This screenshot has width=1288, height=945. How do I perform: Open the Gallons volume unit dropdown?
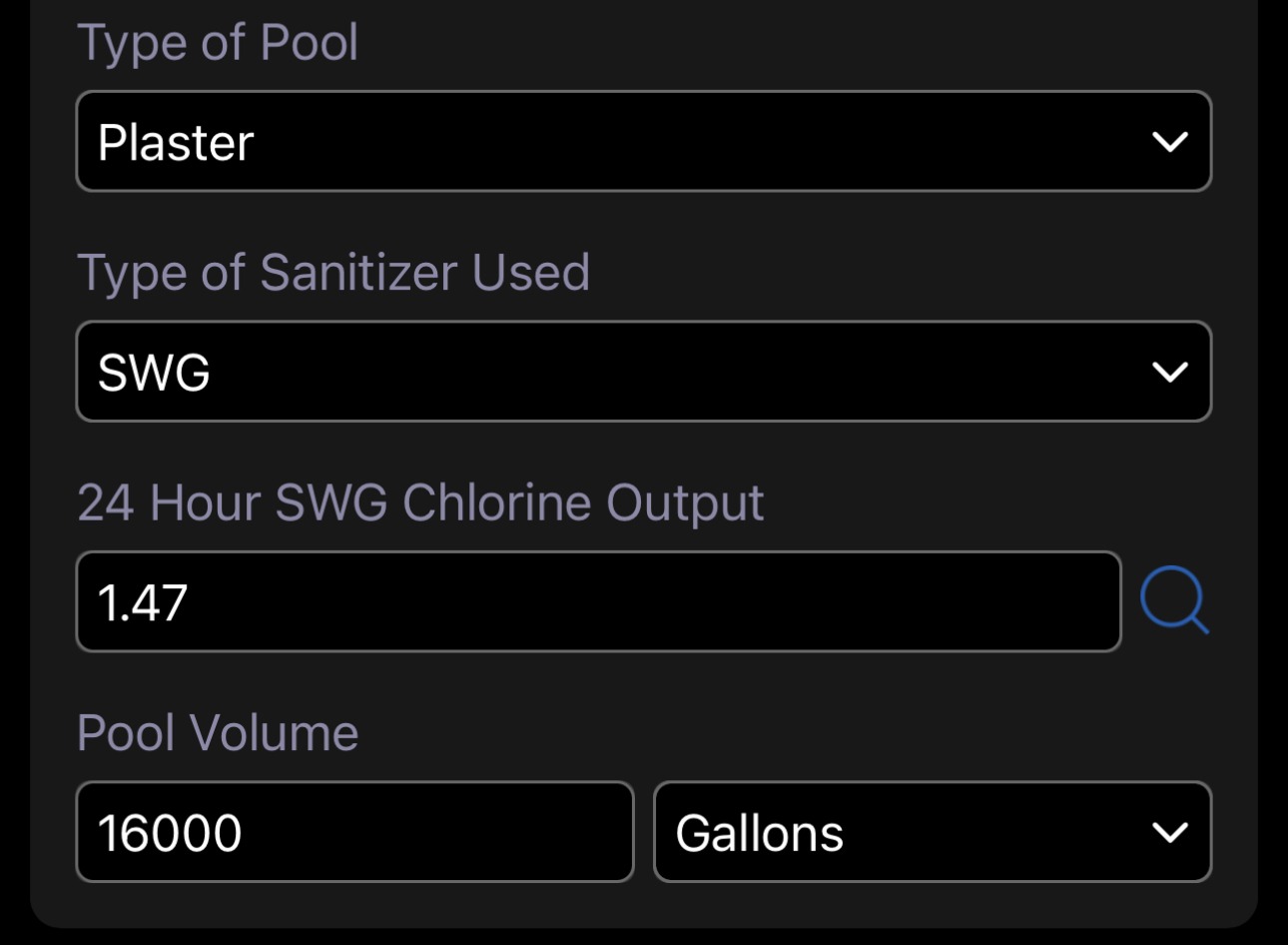pyautogui.click(x=933, y=832)
